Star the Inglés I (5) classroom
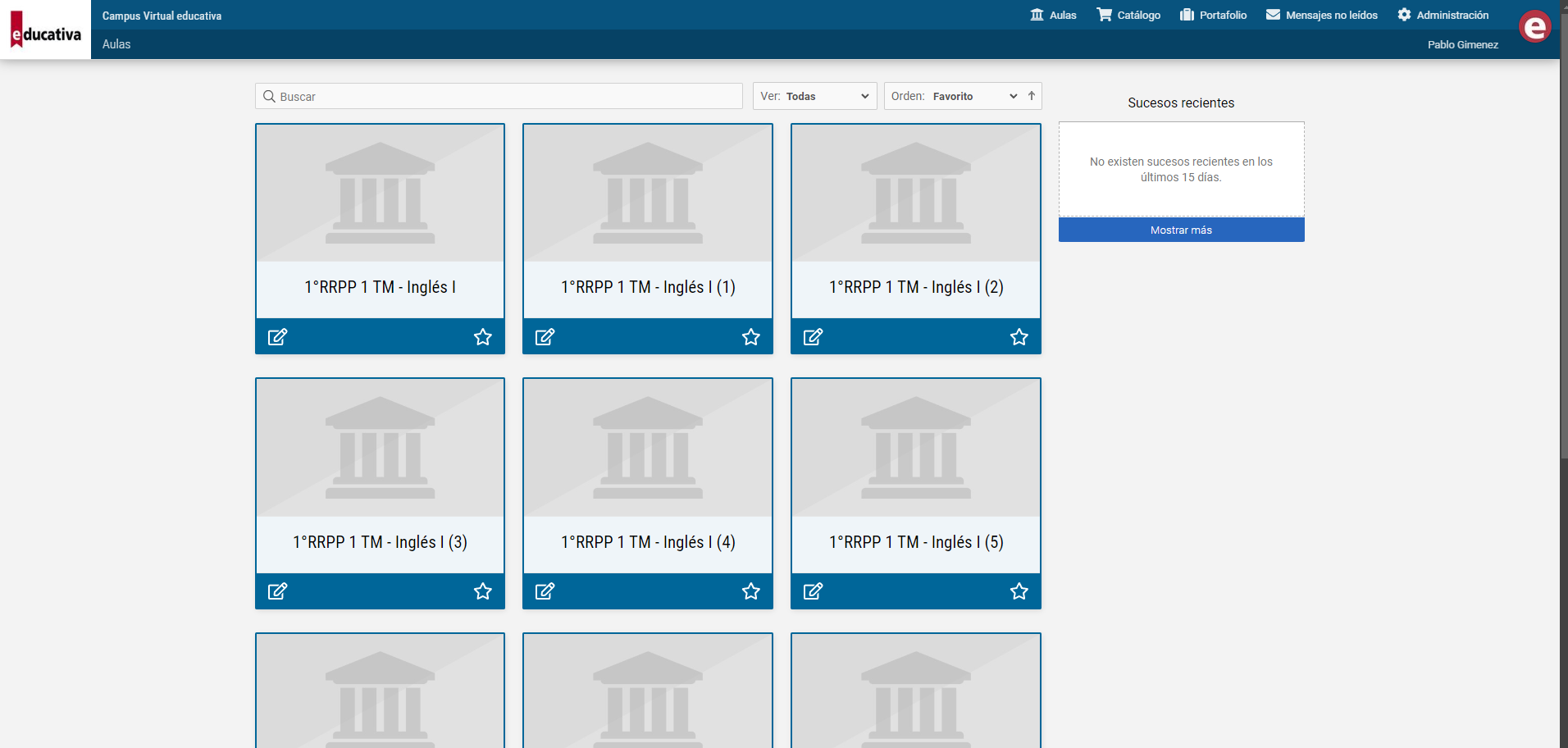 click(x=1019, y=591)
